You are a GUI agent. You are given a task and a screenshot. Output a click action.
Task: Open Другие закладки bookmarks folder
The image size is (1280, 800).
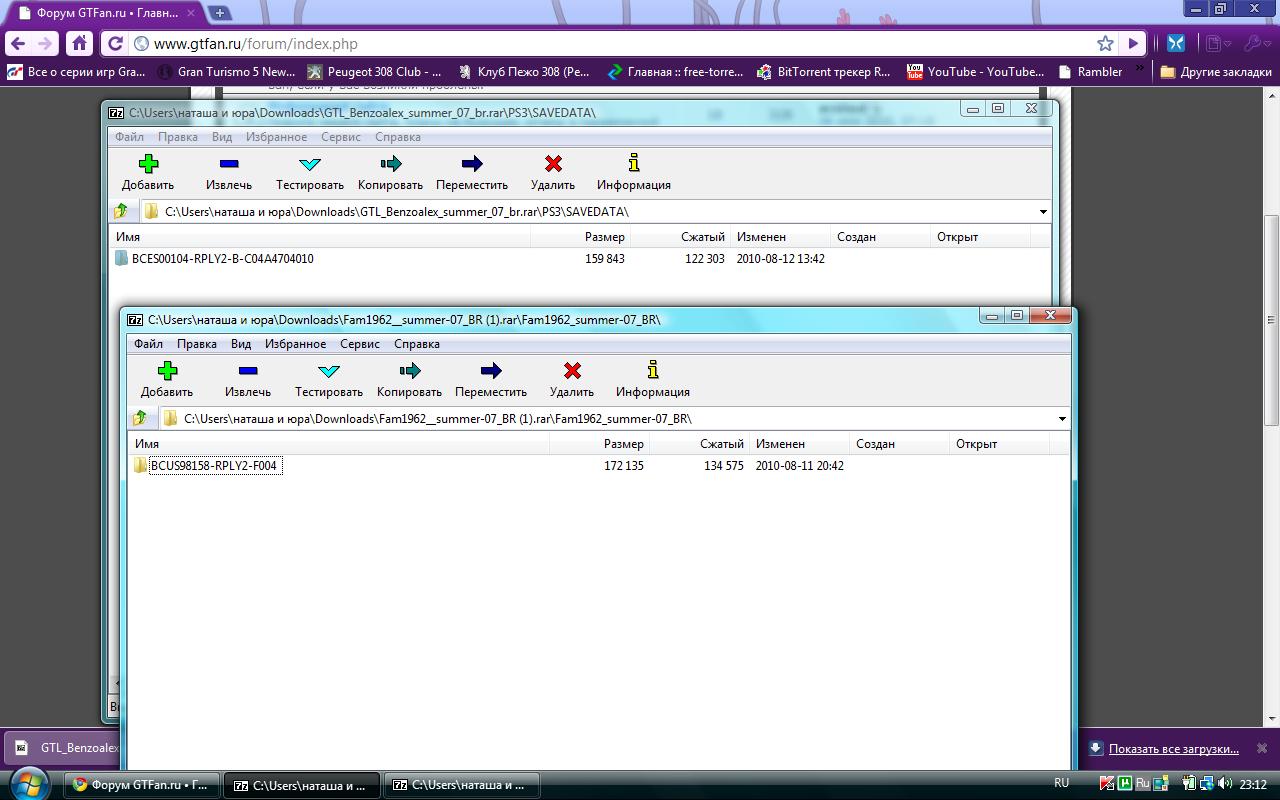pyautogui.click(x=1216, y=71)
